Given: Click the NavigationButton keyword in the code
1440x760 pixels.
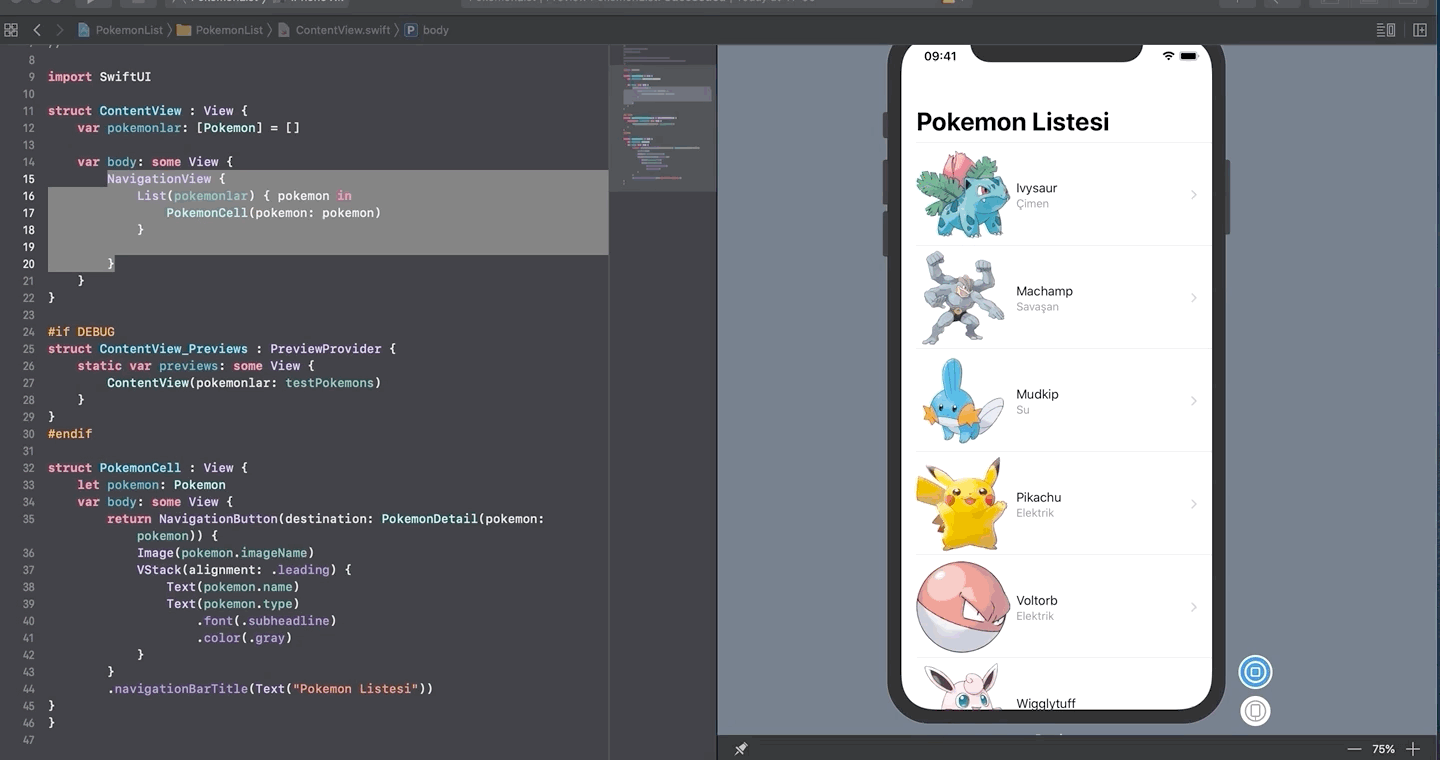Looking at the screenshot, I should (x=218, y=519).
